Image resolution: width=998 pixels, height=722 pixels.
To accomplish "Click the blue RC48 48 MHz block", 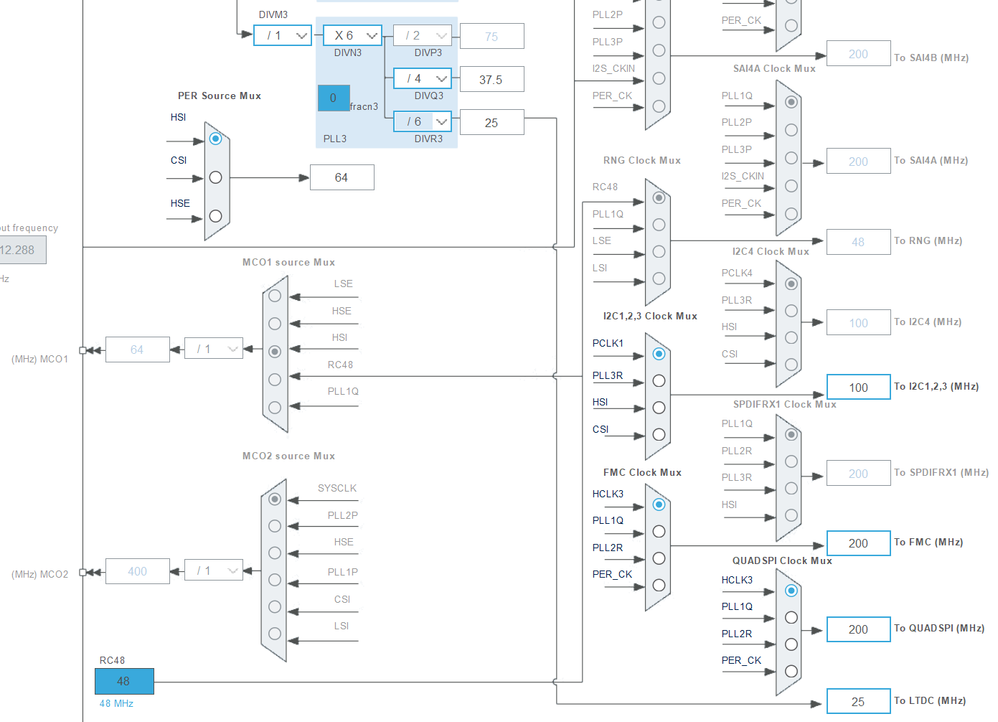I will (x=124, y=681).
